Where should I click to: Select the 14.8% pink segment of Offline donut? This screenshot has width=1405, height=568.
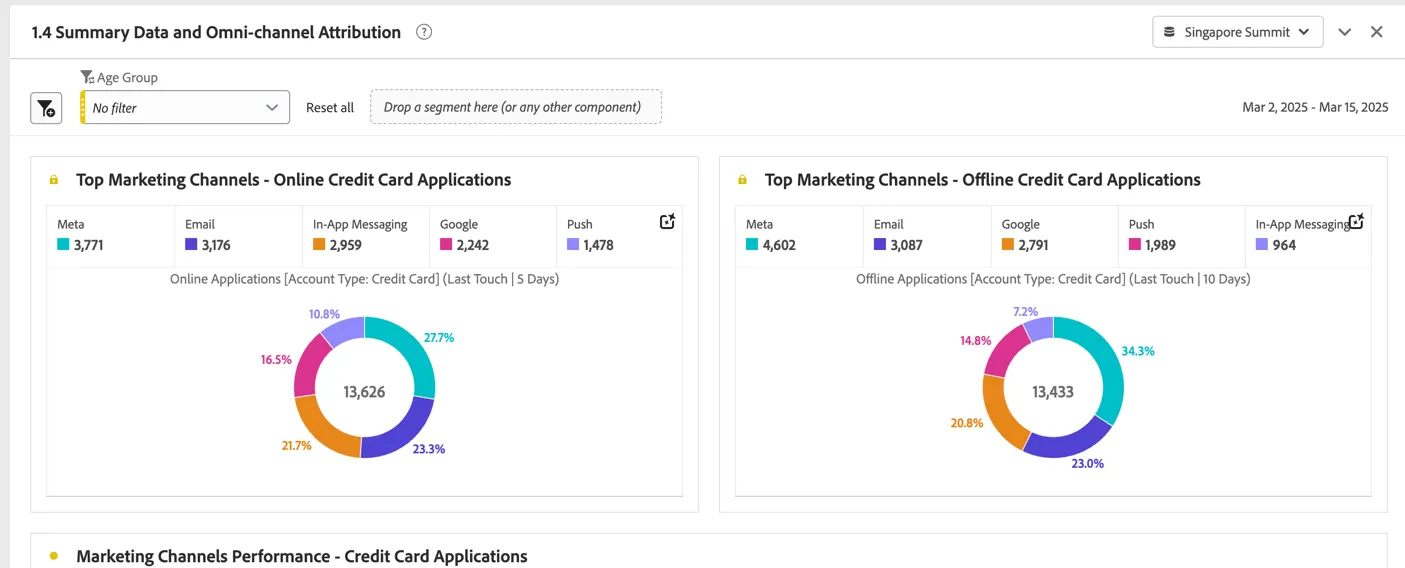(1005, 347)
